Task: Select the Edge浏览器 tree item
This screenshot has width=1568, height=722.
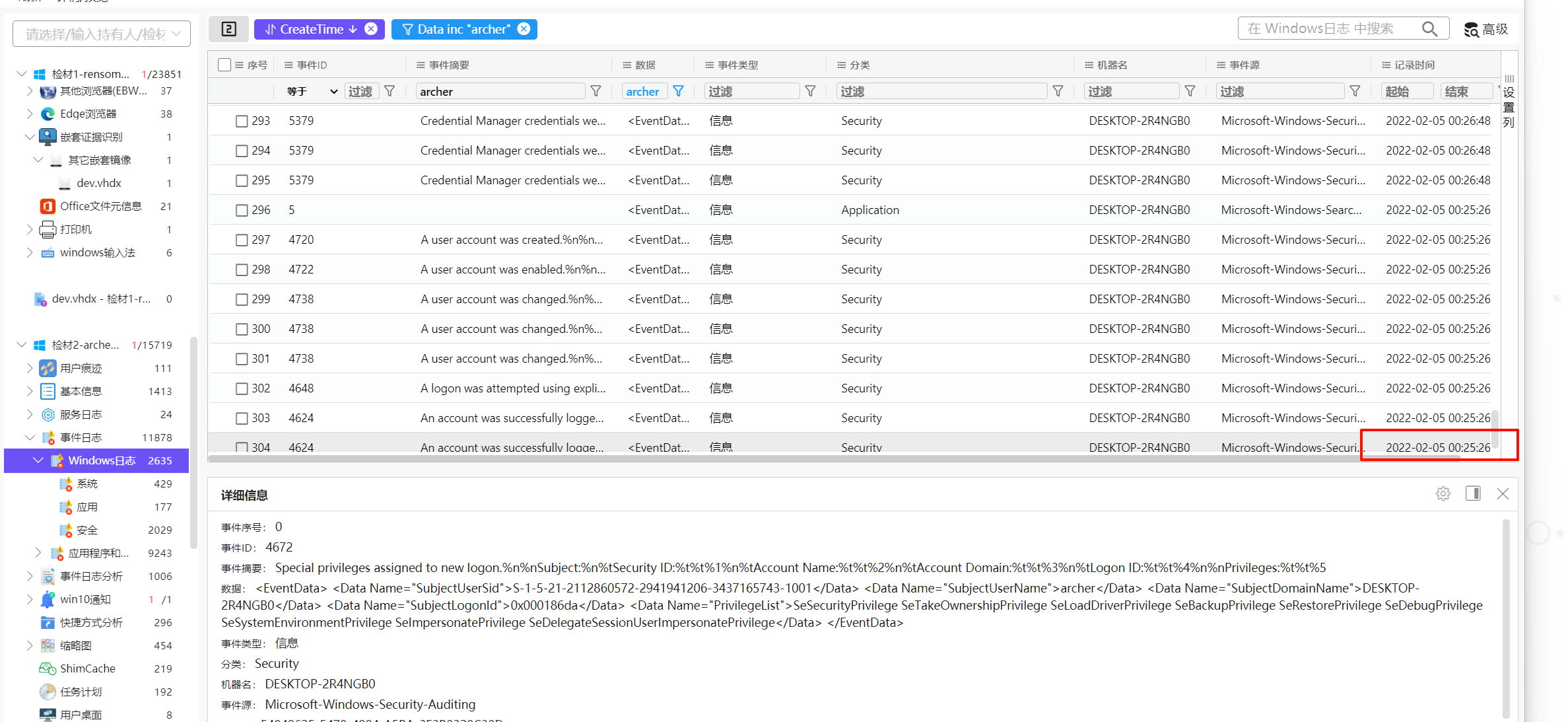Action: coord(88,114)
